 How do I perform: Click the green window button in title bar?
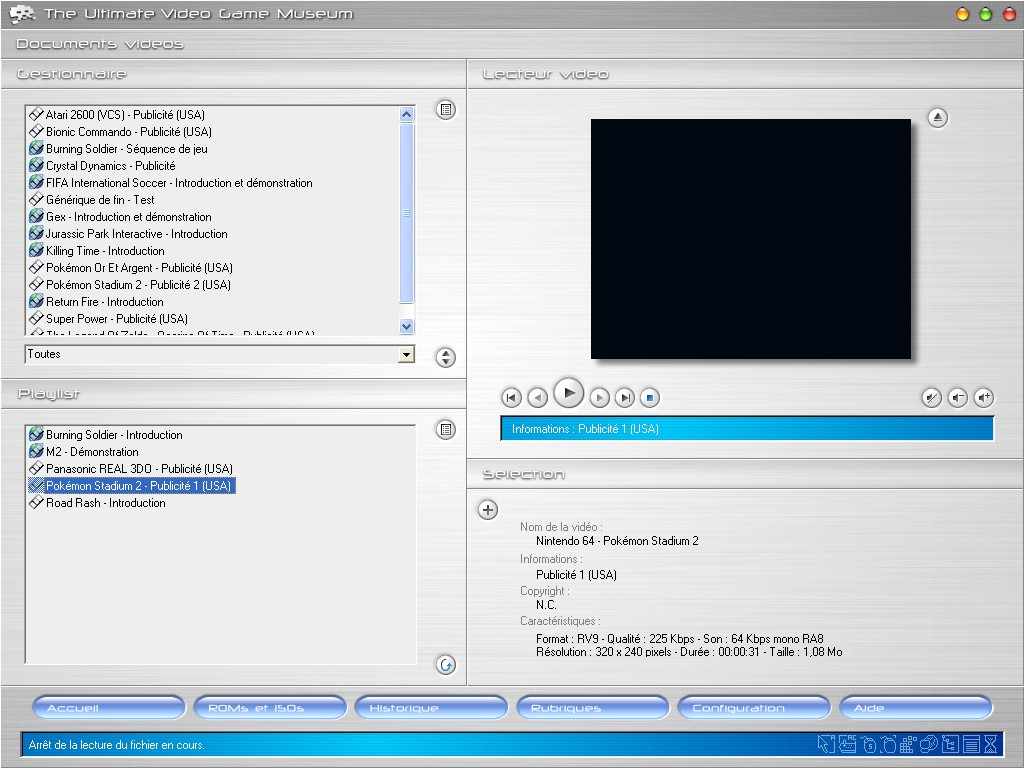pyautogui.click(x=985, y=14)
